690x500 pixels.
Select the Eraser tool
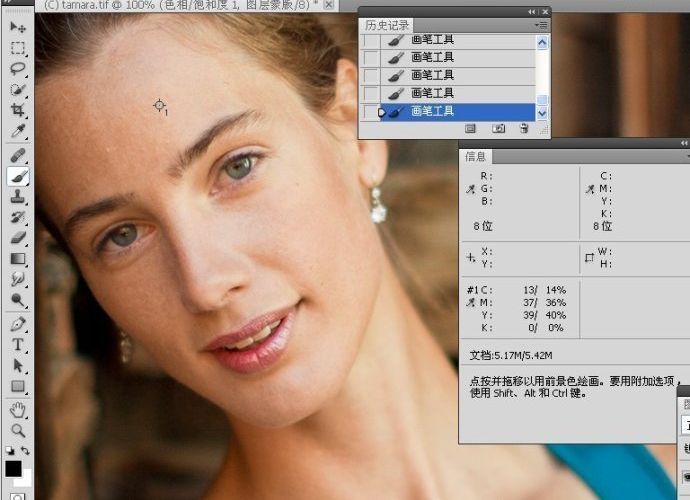point(18,238)
